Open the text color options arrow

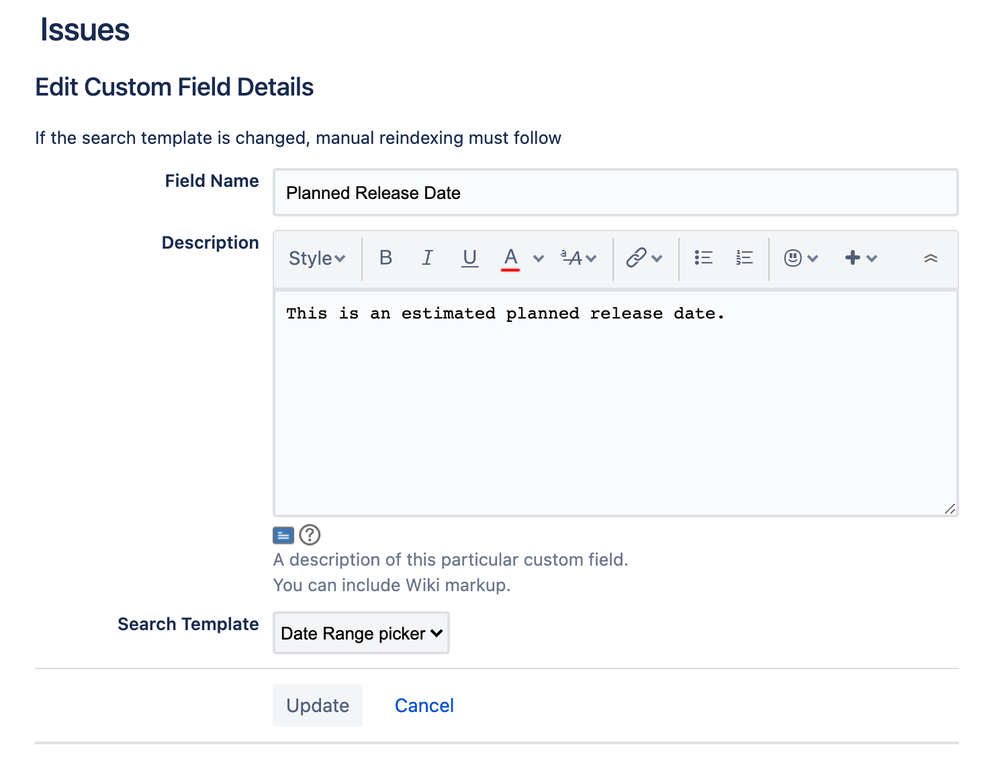[x=538, y=258]
